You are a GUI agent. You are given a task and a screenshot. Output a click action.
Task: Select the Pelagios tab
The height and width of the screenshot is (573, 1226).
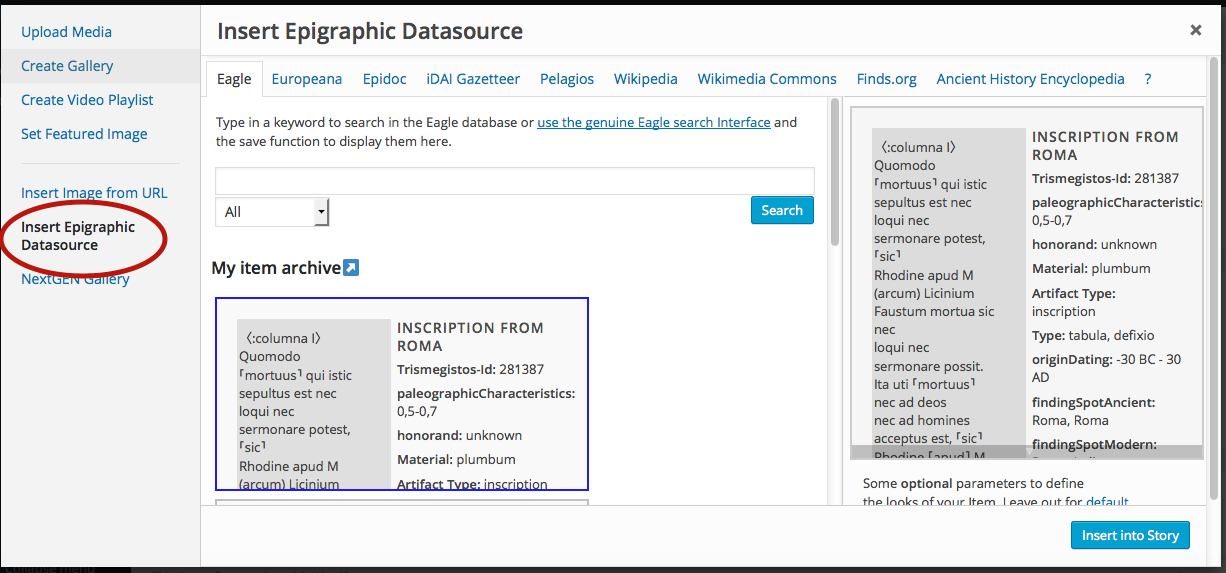point(567,79)
